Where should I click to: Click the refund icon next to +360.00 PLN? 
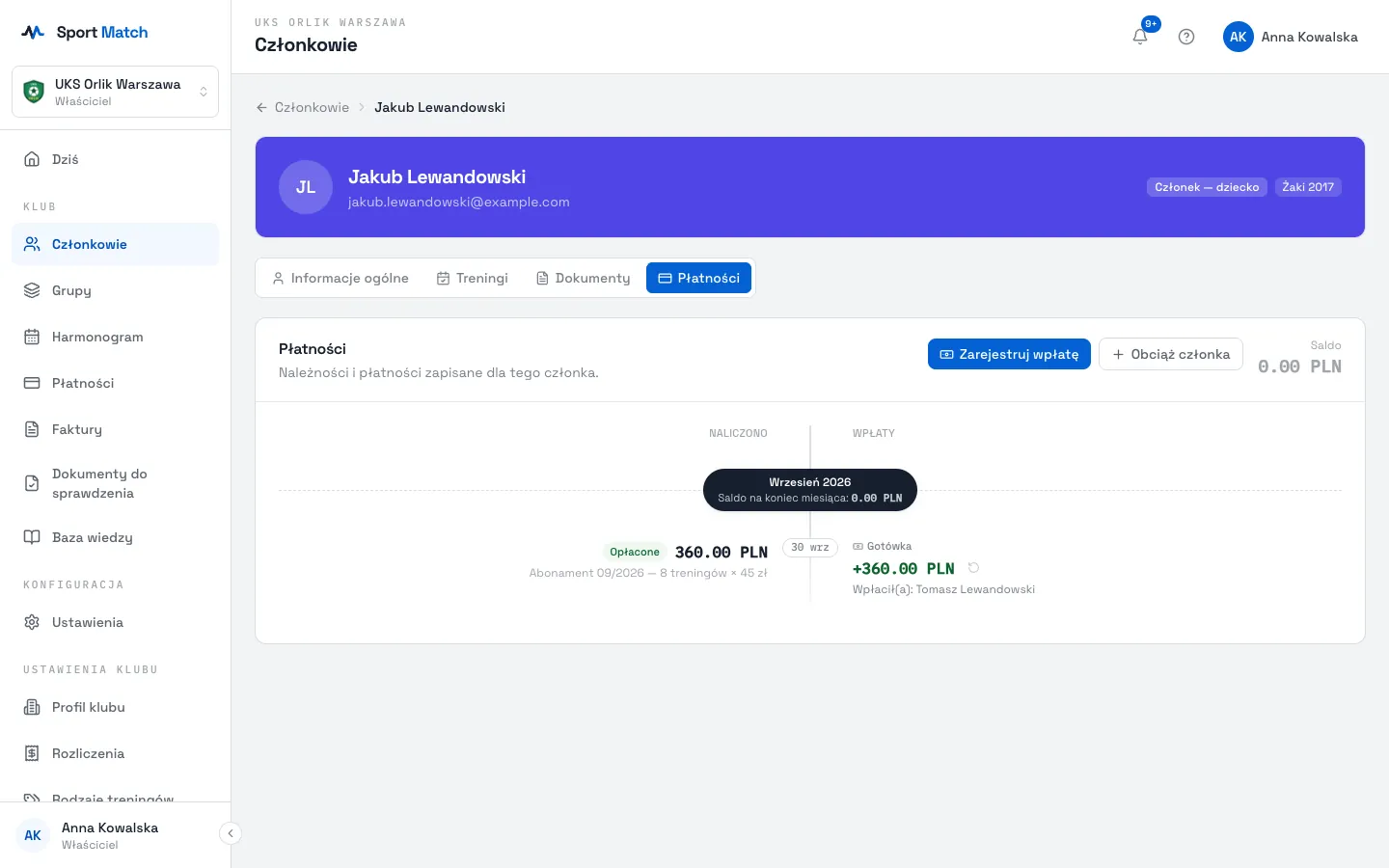click(x=973, y=568)
